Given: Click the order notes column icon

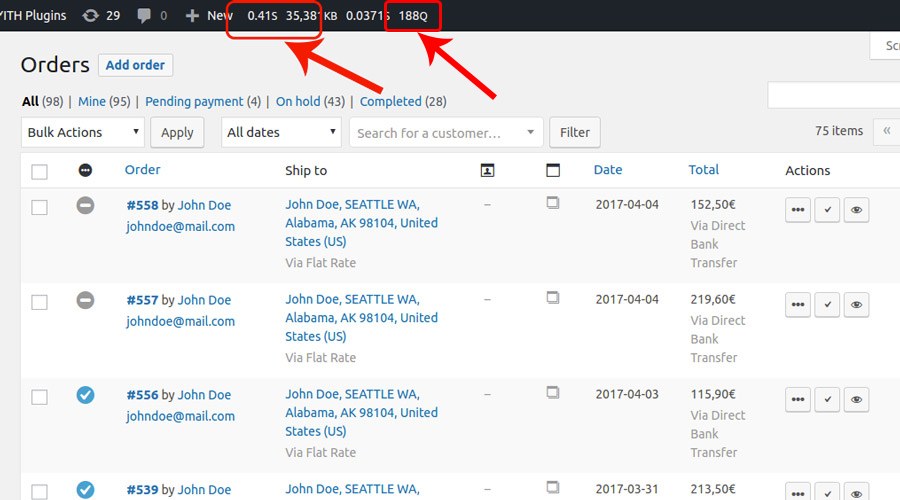Looking at the screenshot, I should [553, 170].
